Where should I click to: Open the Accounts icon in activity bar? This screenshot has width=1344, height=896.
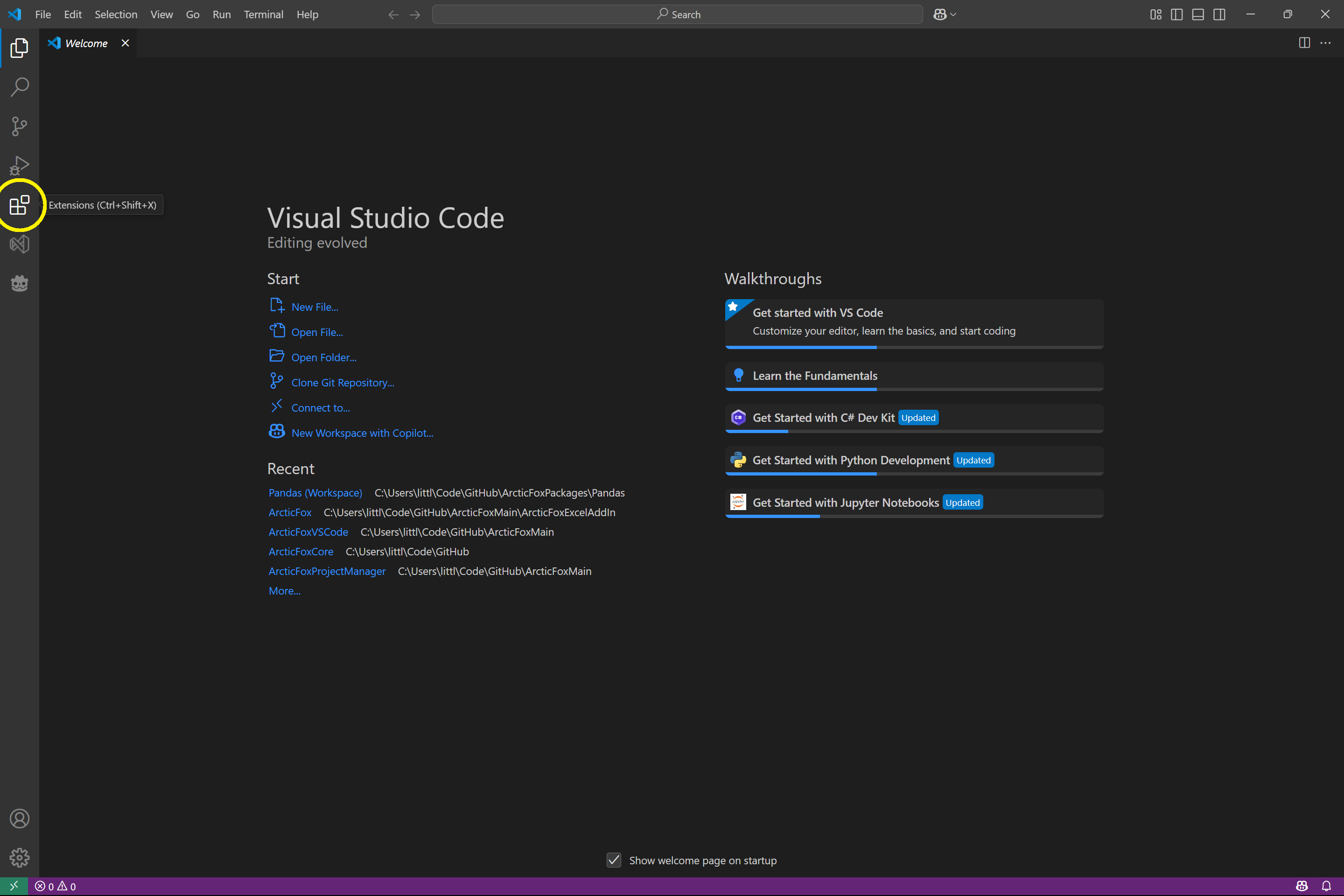click(x=20, y=818)
